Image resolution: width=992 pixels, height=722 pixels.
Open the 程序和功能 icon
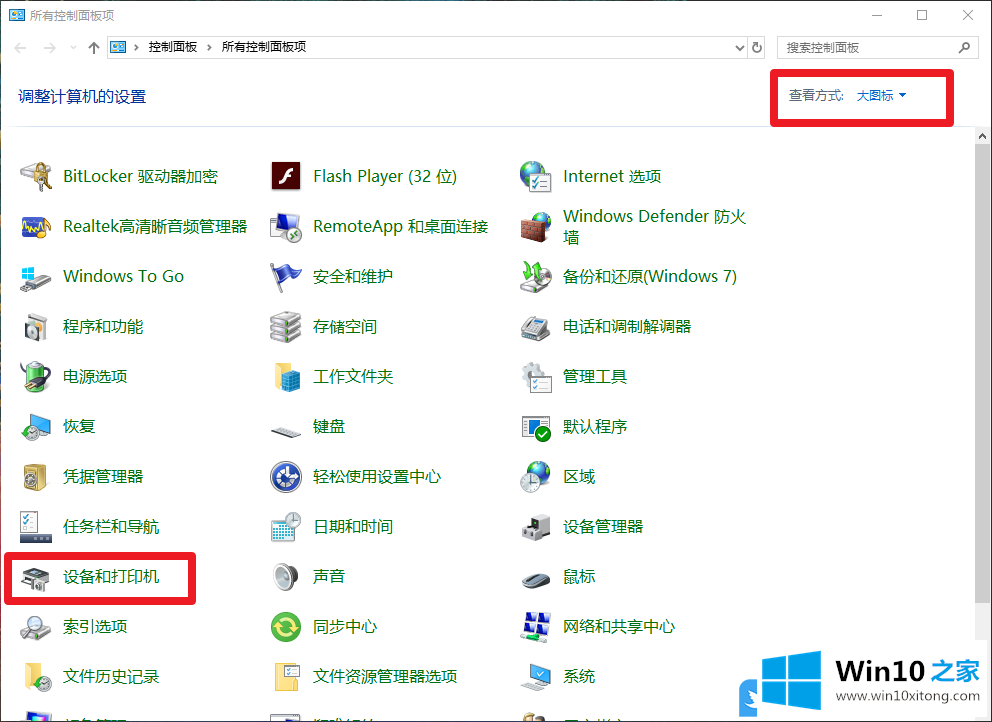(x=35, y=327)
